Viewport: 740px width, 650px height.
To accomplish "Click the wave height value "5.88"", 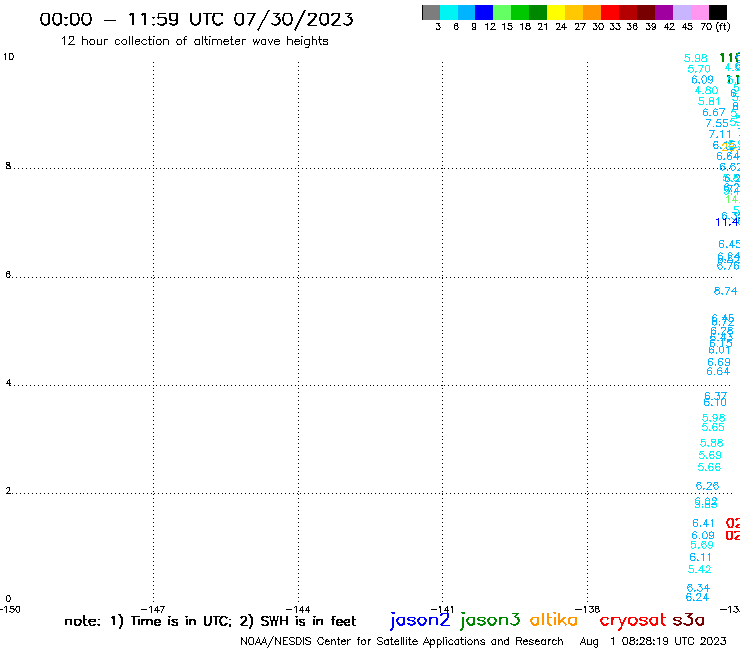I will (x=712, y=443).
